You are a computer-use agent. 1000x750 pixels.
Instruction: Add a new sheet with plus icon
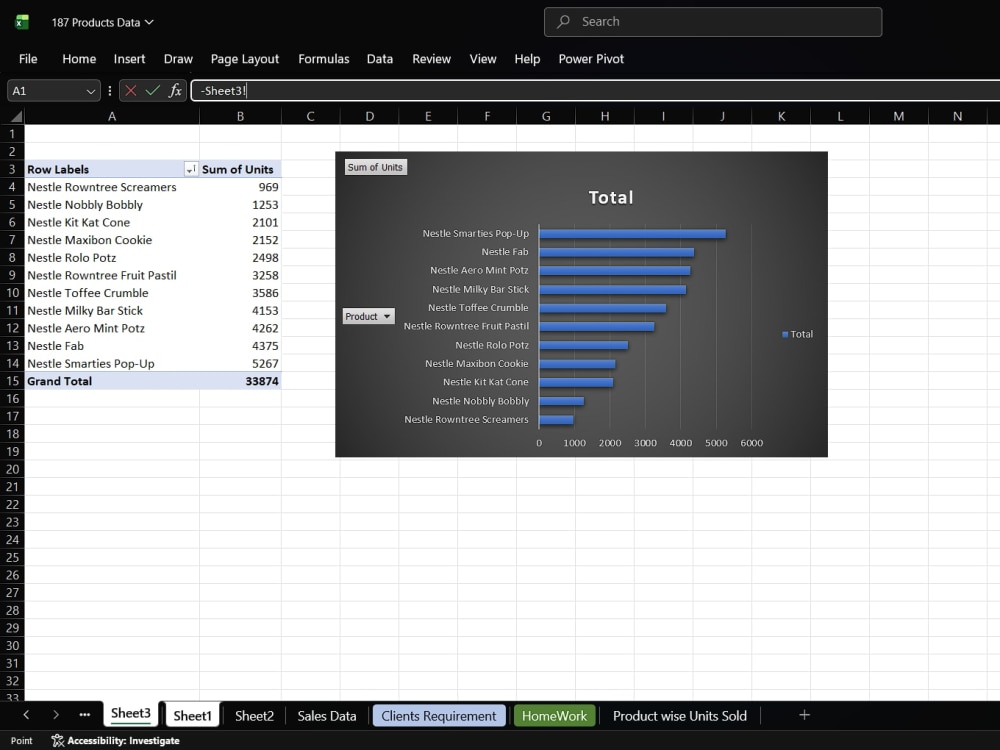tap(804, 715)
